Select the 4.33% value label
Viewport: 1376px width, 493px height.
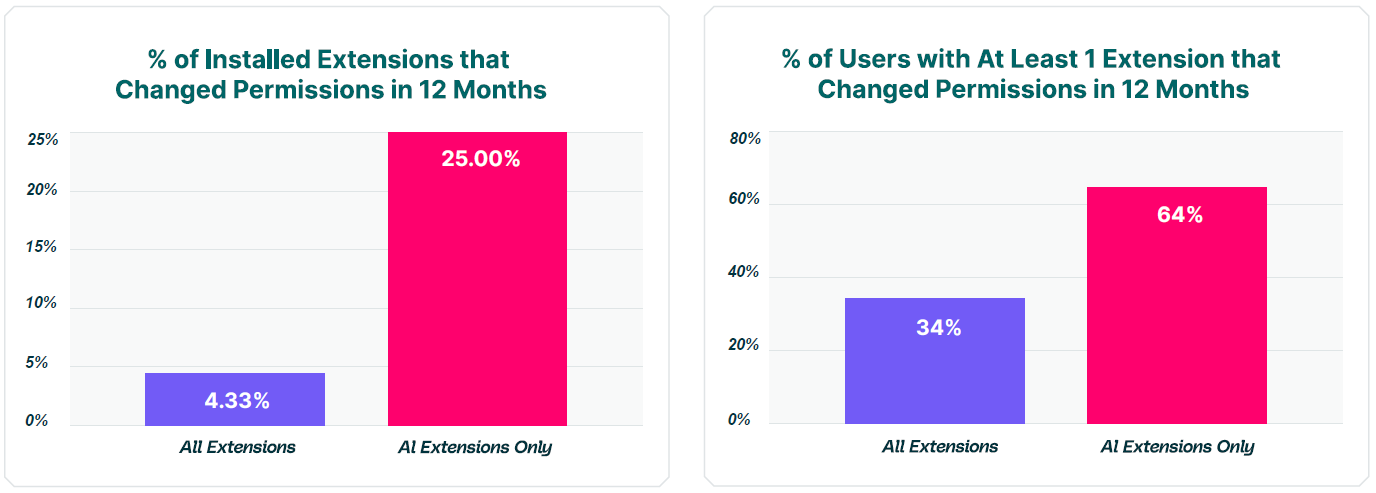[237, 401]
